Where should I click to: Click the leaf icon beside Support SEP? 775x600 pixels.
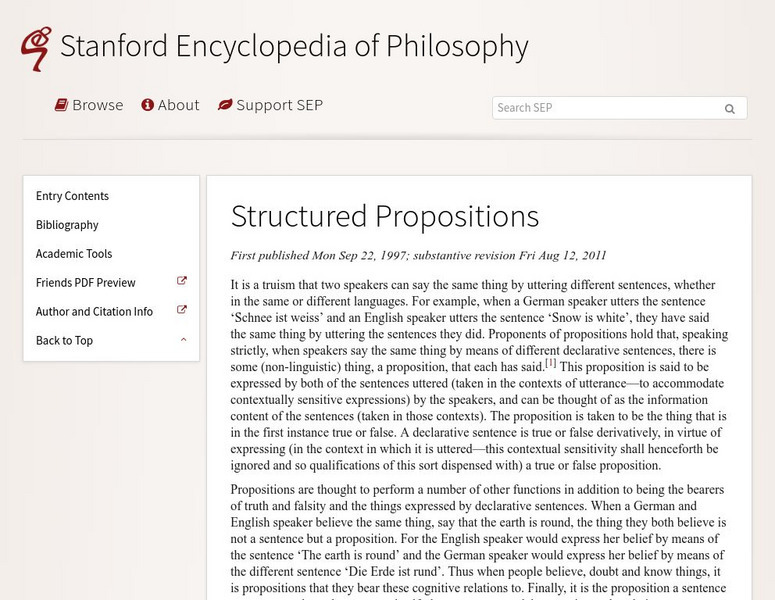225,105
